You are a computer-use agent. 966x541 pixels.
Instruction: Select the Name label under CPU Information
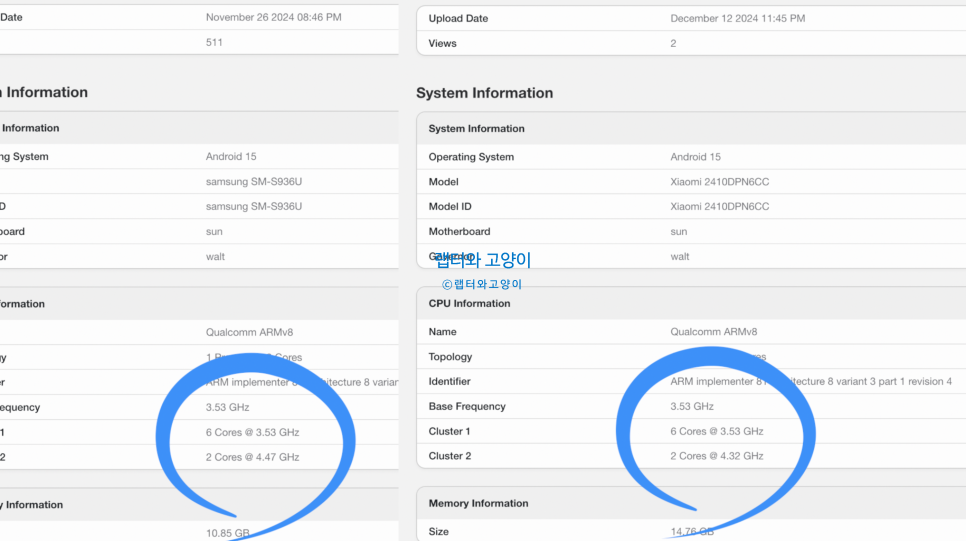442,332
